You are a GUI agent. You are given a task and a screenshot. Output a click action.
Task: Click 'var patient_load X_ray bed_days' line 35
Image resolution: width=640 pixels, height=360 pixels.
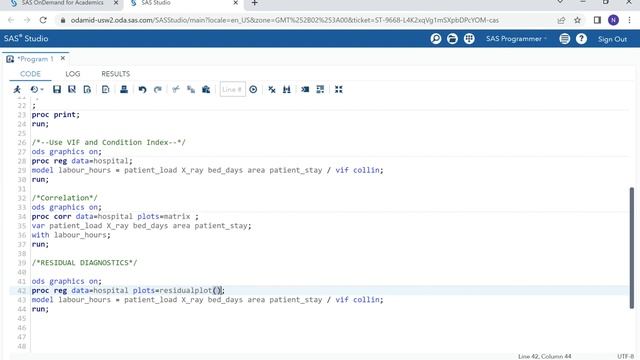pos(142,226)
